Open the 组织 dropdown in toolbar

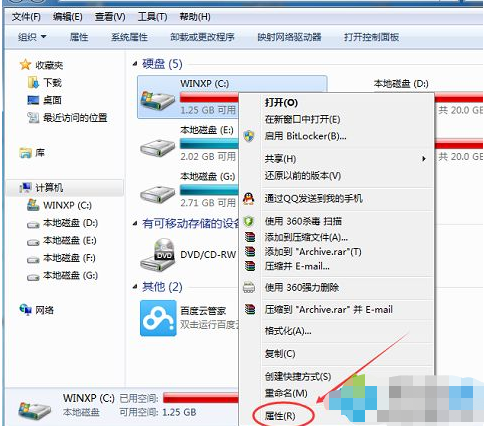(x=32, y=37)
